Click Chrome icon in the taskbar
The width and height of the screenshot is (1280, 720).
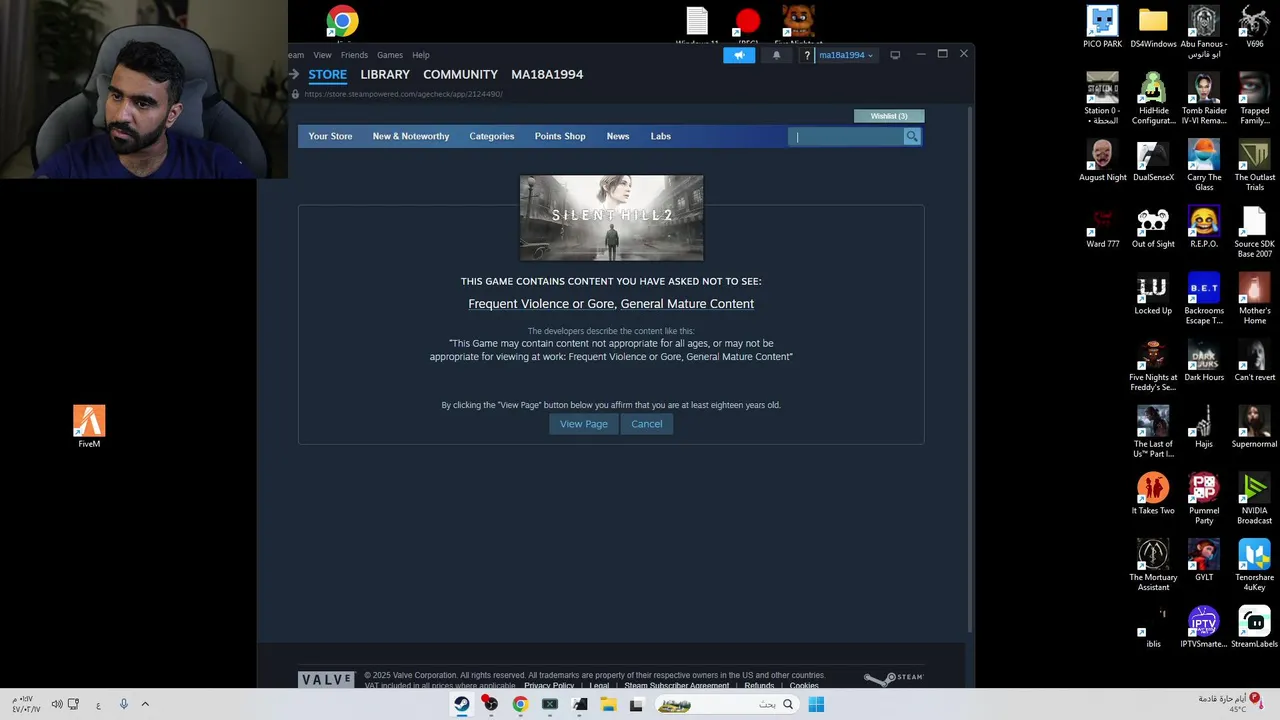point(520,704)
